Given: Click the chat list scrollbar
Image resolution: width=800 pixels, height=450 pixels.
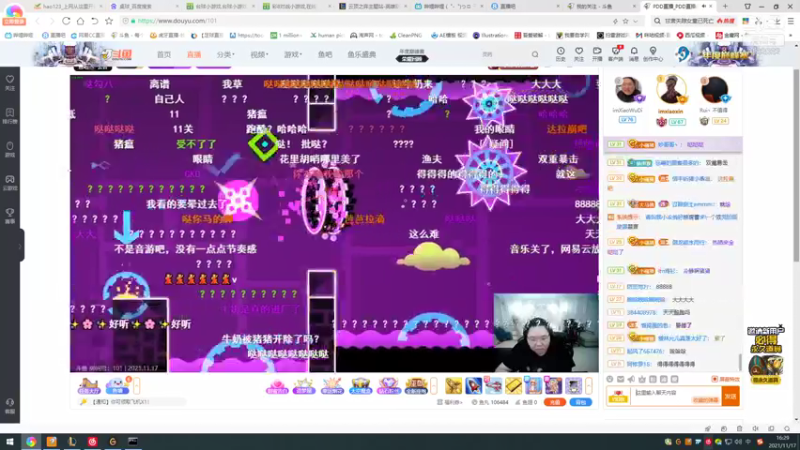Looking at the screenshot, I should pyautogui.click(x=740, y=362).
